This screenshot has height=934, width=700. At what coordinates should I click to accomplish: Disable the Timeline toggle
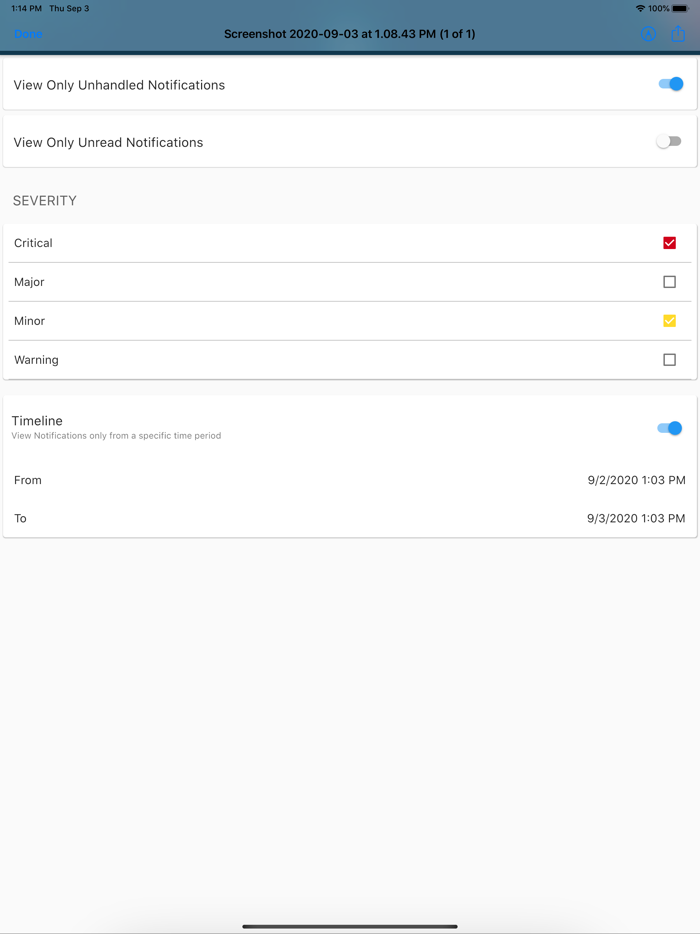(669, 428)
